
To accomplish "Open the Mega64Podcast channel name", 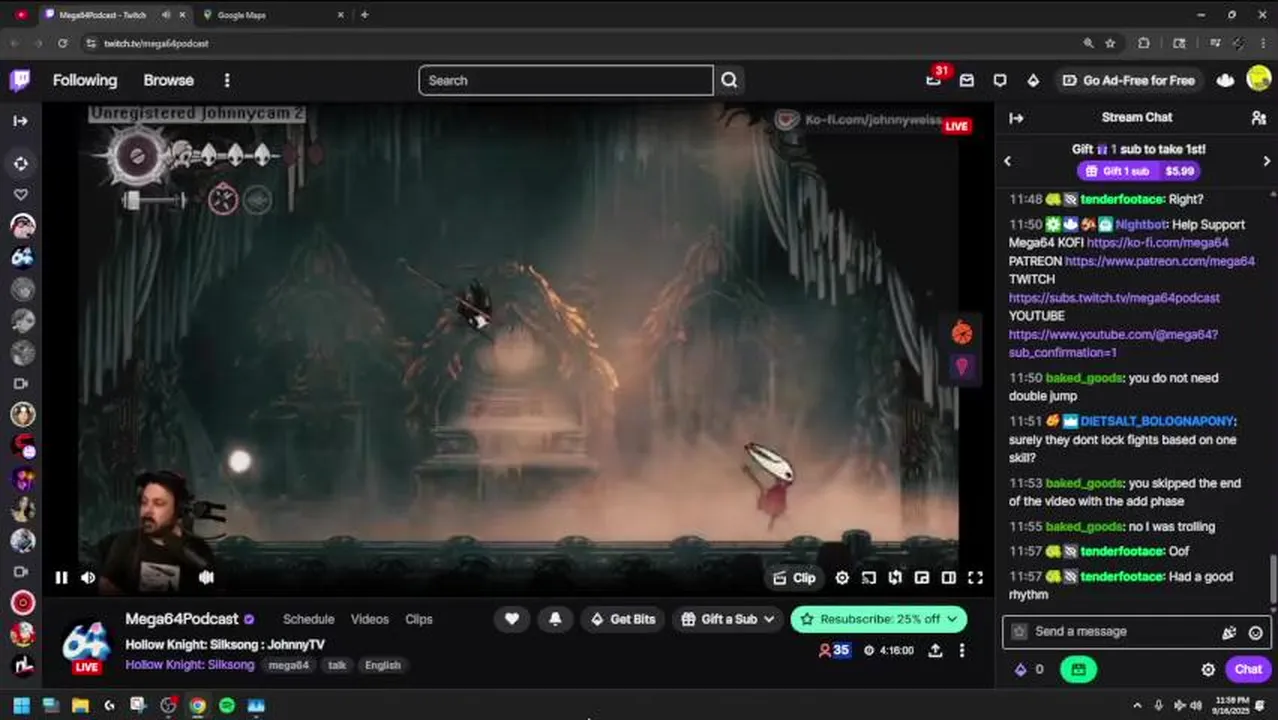I will coord(182,619).
